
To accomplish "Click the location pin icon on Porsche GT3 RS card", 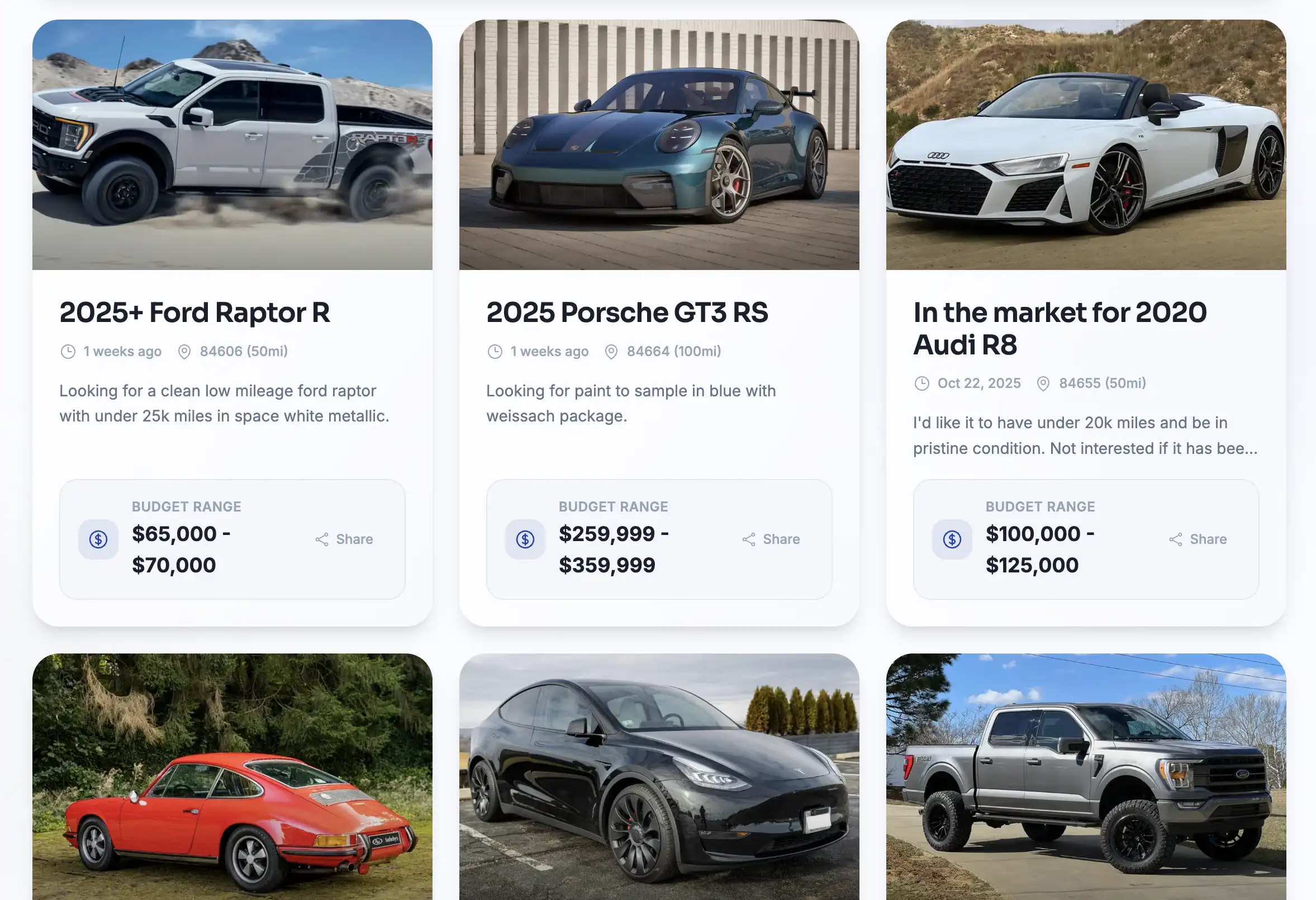I will point(611,351).
